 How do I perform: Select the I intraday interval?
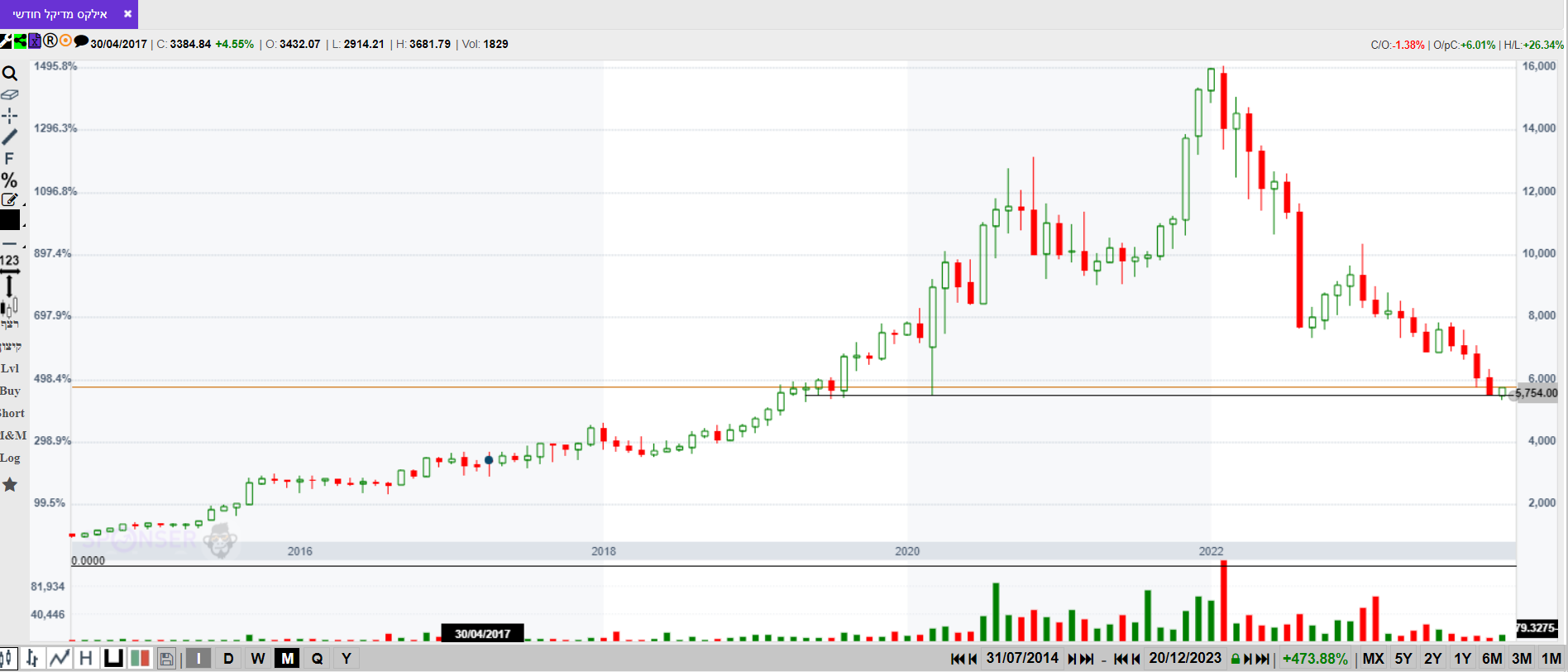(x=198, y=659)
